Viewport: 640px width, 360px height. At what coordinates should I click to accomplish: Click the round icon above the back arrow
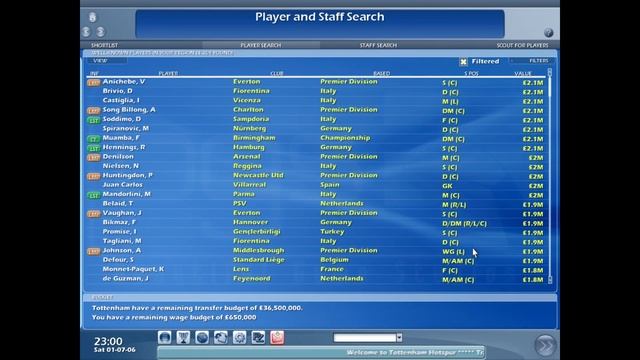(93, 17)
